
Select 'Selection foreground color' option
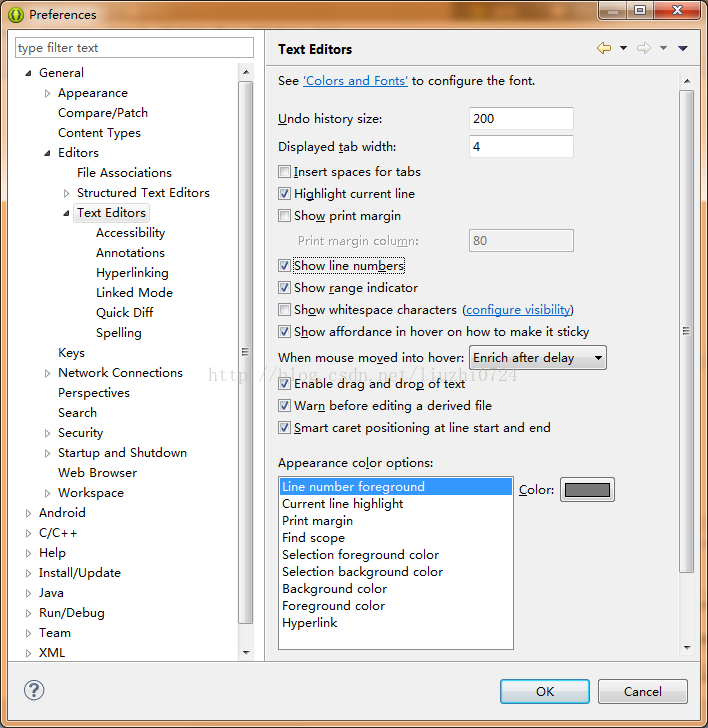click(396, 555)
